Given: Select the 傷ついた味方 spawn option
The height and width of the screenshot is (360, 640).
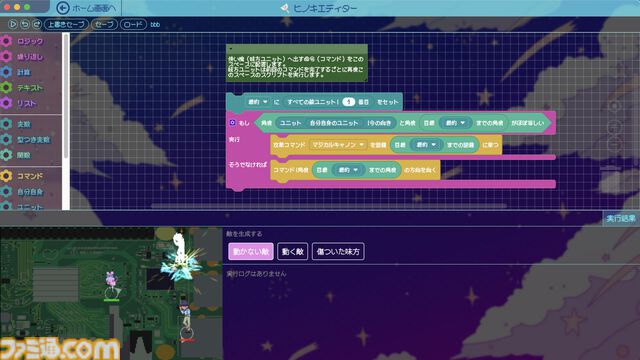Looking at the screenshot, I should click(338, 251).
